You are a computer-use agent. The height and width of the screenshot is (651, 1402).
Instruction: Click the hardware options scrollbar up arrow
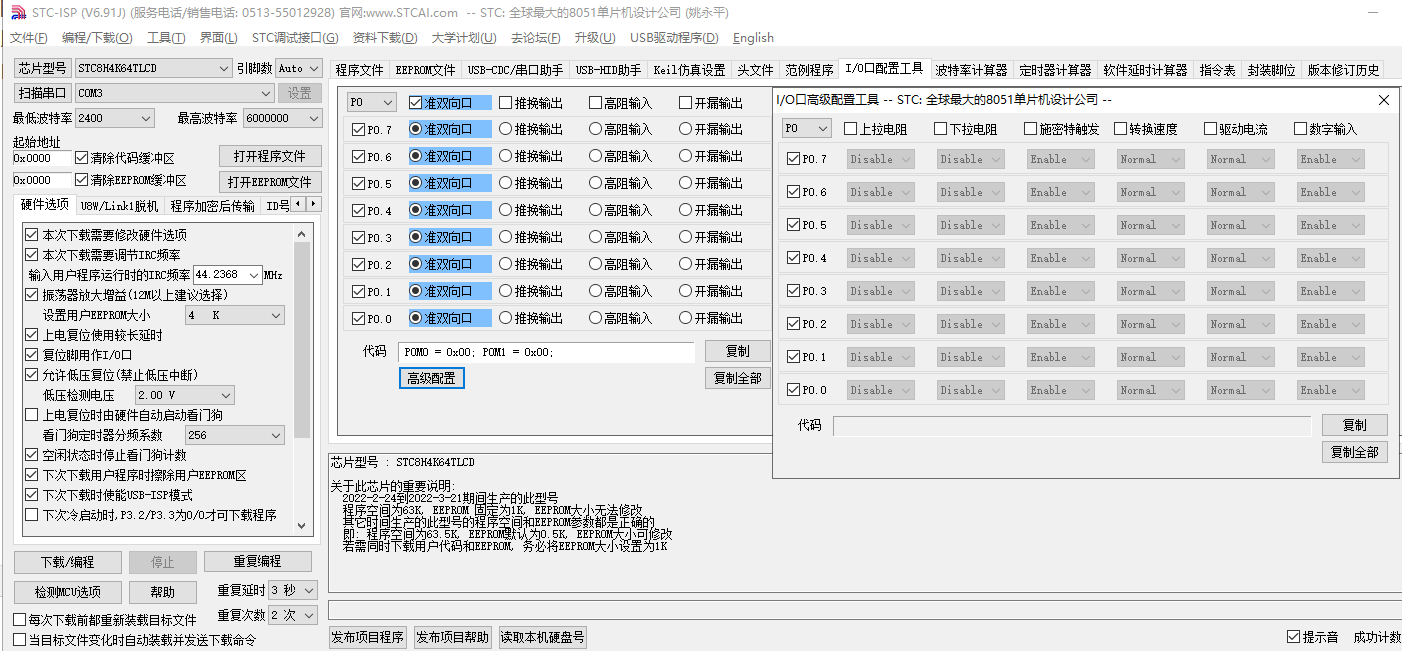tap(303, 234)
